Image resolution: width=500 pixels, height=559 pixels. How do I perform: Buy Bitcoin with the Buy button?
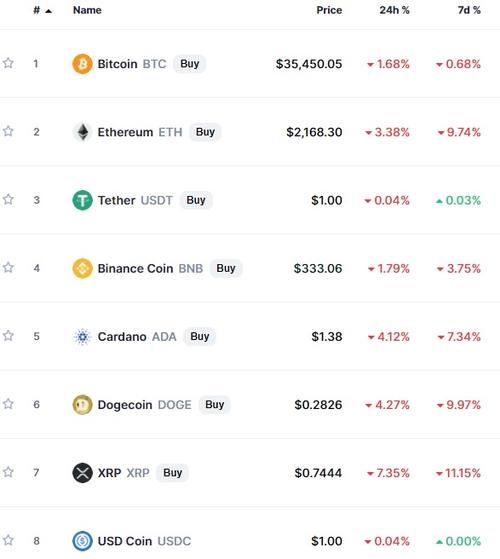point(190,64)
